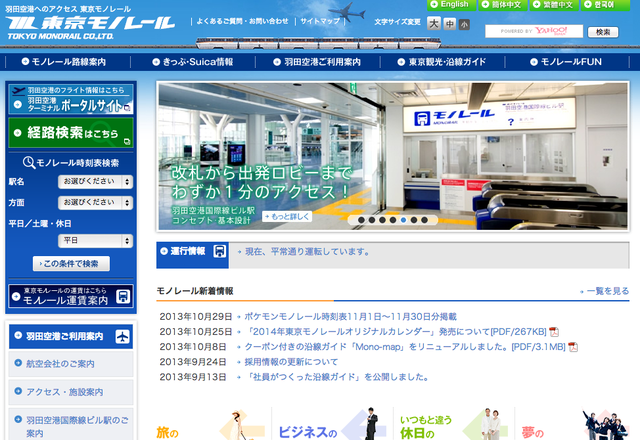Select first slideshow dot

tap(361, 220)
